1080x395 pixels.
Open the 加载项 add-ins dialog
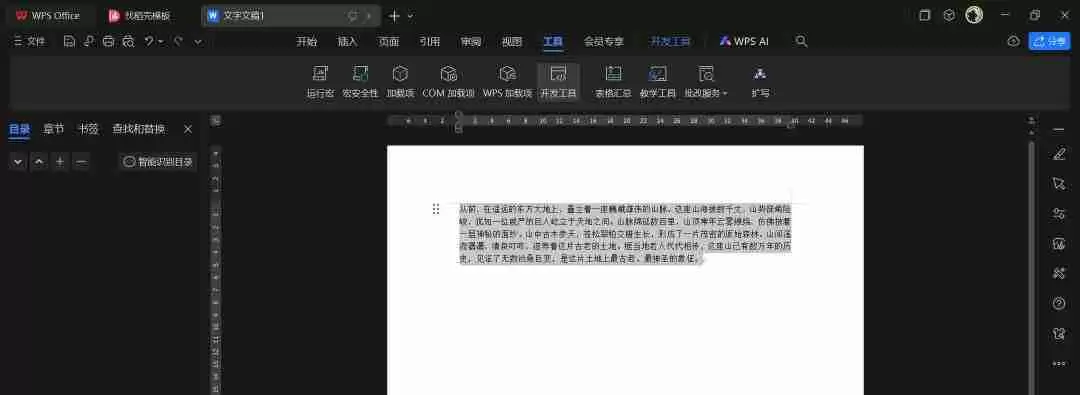pos(400,82)
